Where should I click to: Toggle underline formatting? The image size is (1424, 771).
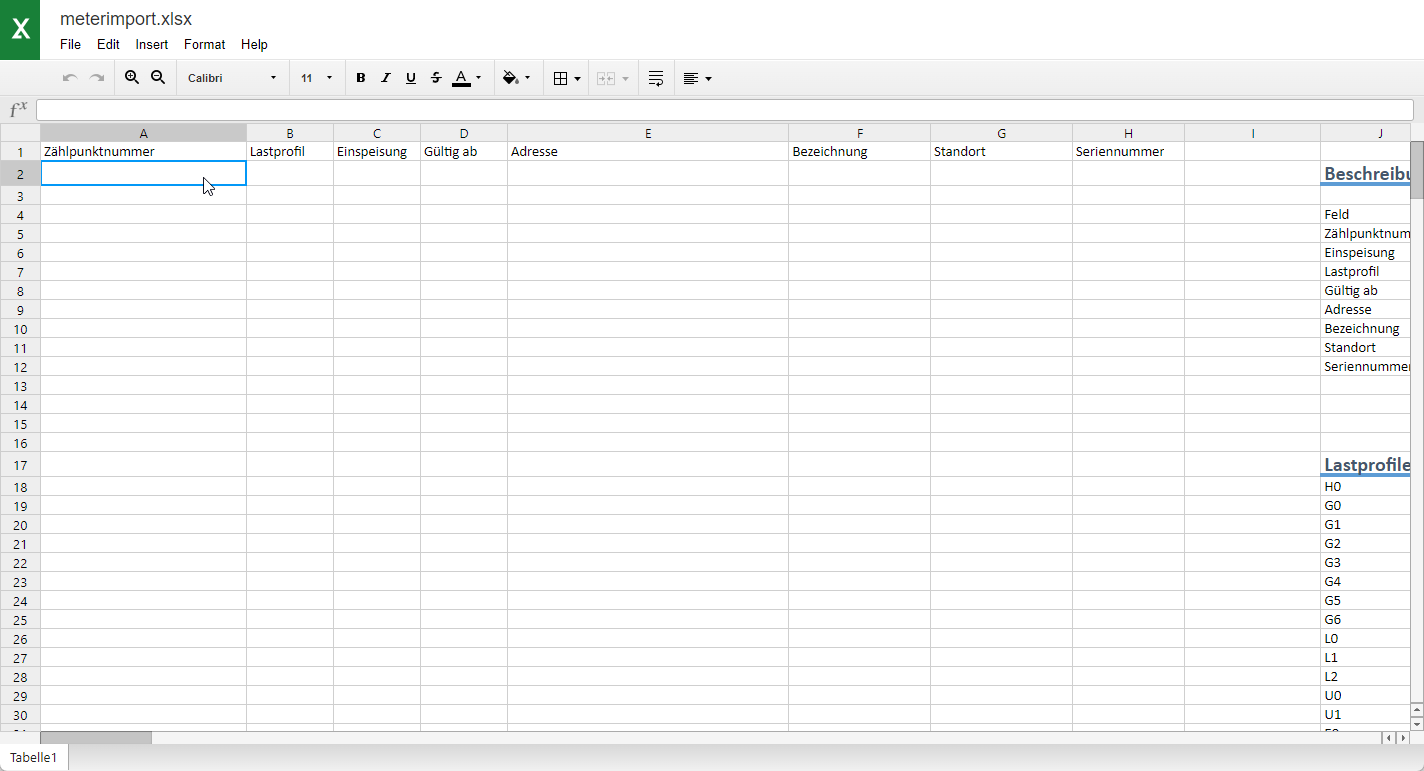(411, 78)
